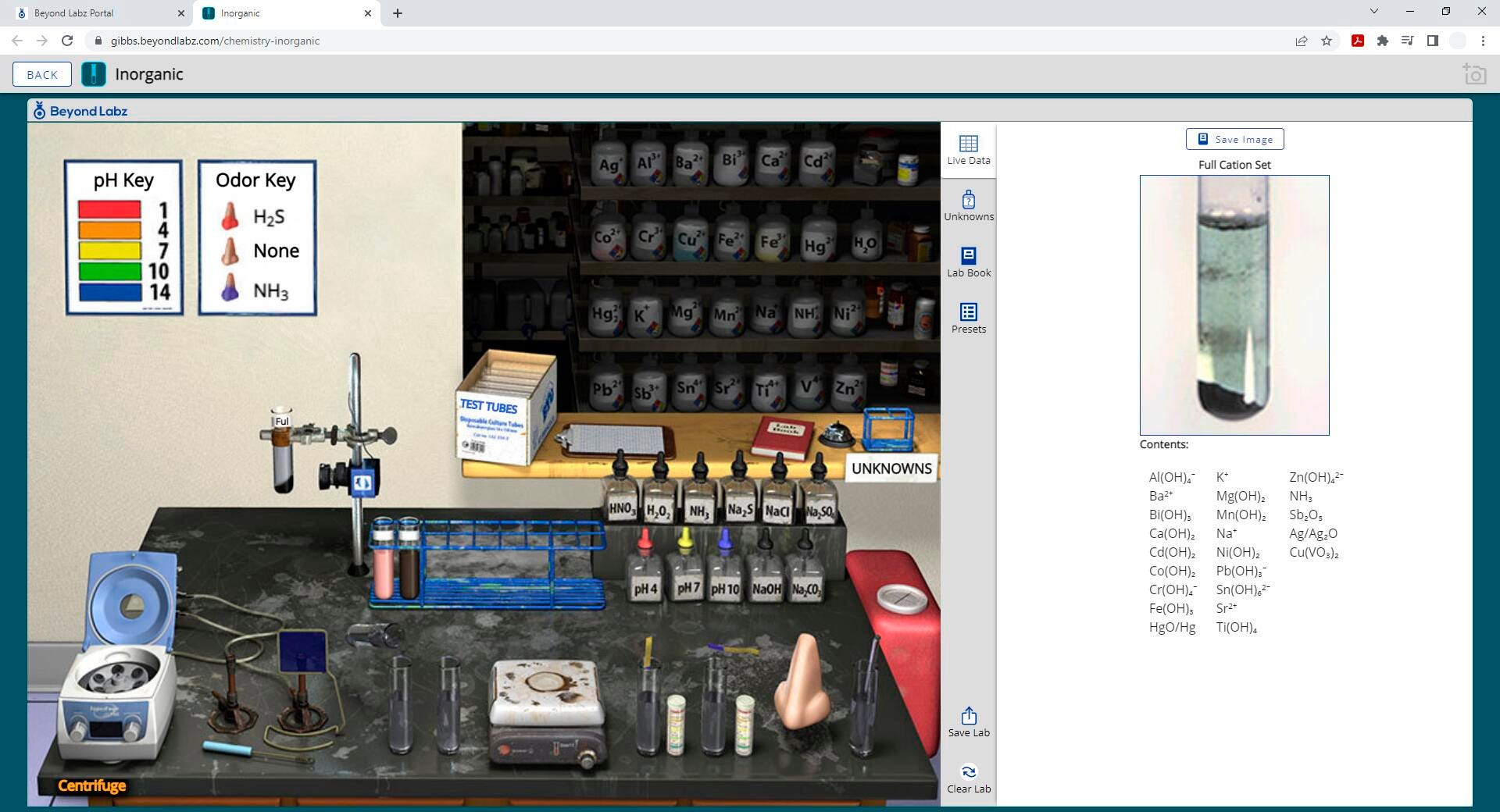
Task: Click the camera screenshot icon
Action: (x=1473, y=74)
